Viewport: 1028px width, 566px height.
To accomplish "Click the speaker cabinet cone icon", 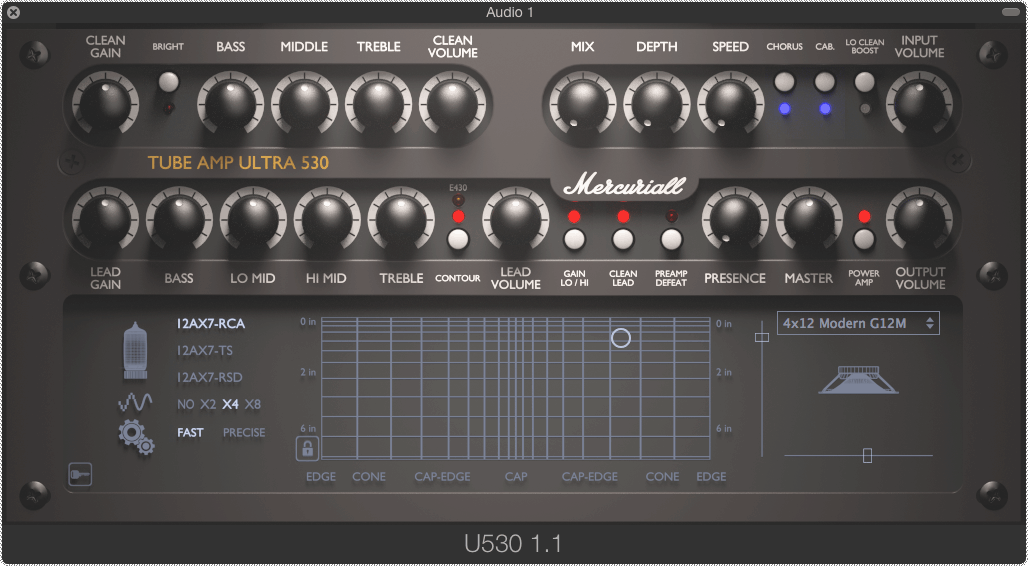I will click(x=858, y=380).
